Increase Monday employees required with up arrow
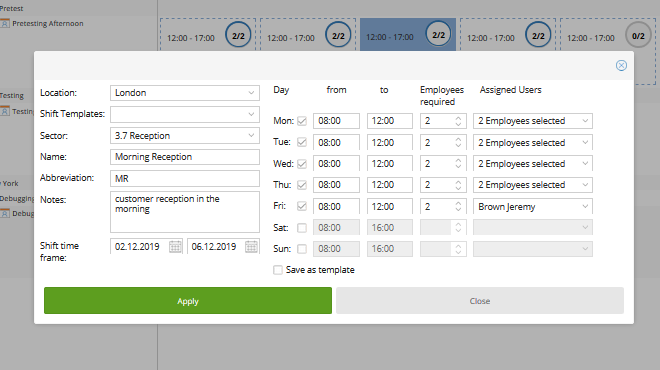The height and width of the screenshot is (370, 660). 458,118
